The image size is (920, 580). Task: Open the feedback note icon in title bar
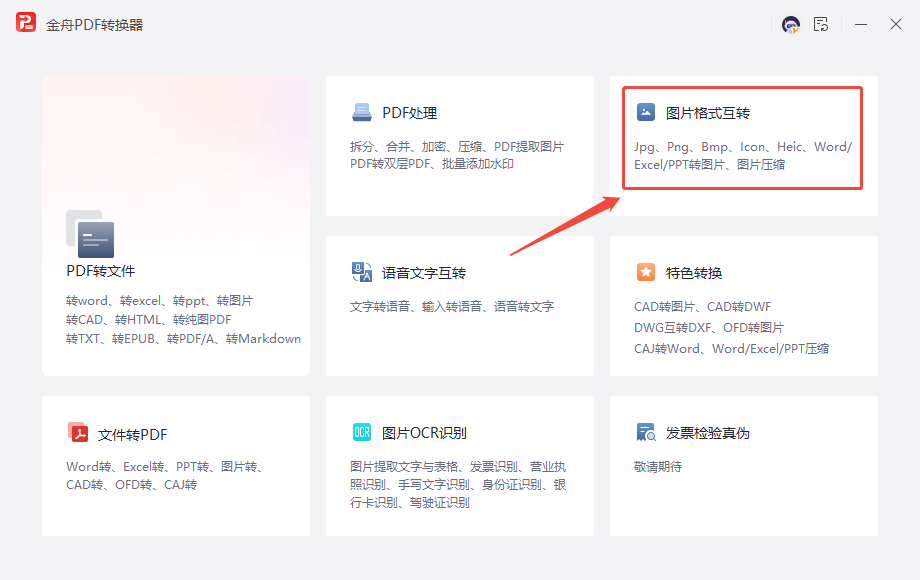click(x=821, y=24)
